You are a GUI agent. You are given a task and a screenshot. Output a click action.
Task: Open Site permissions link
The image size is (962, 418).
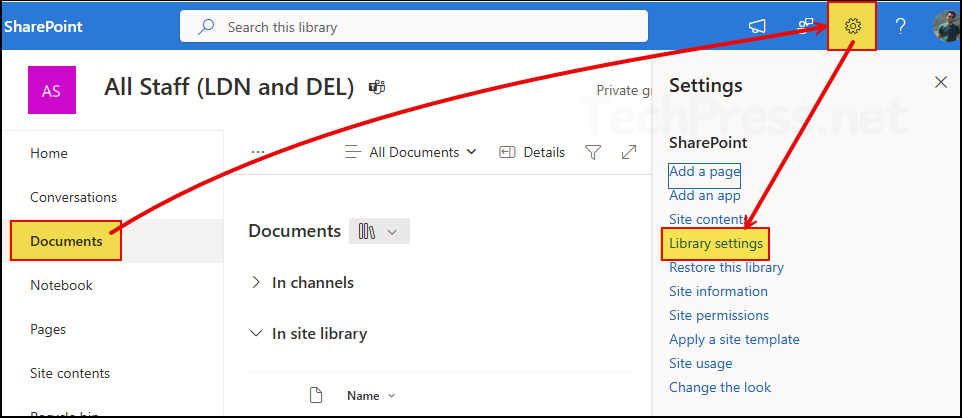(719, 315)
